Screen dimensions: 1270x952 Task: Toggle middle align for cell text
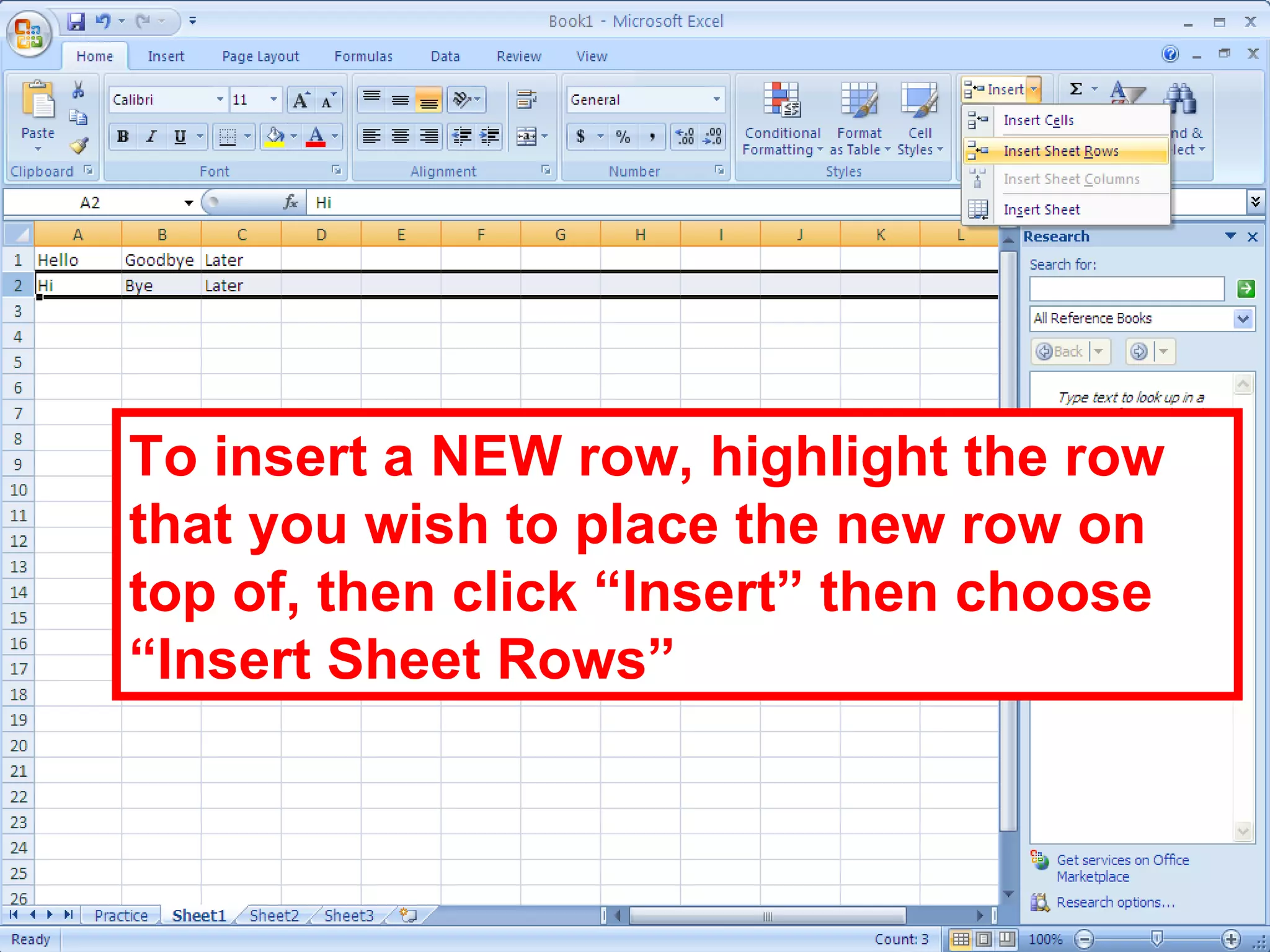400,99
